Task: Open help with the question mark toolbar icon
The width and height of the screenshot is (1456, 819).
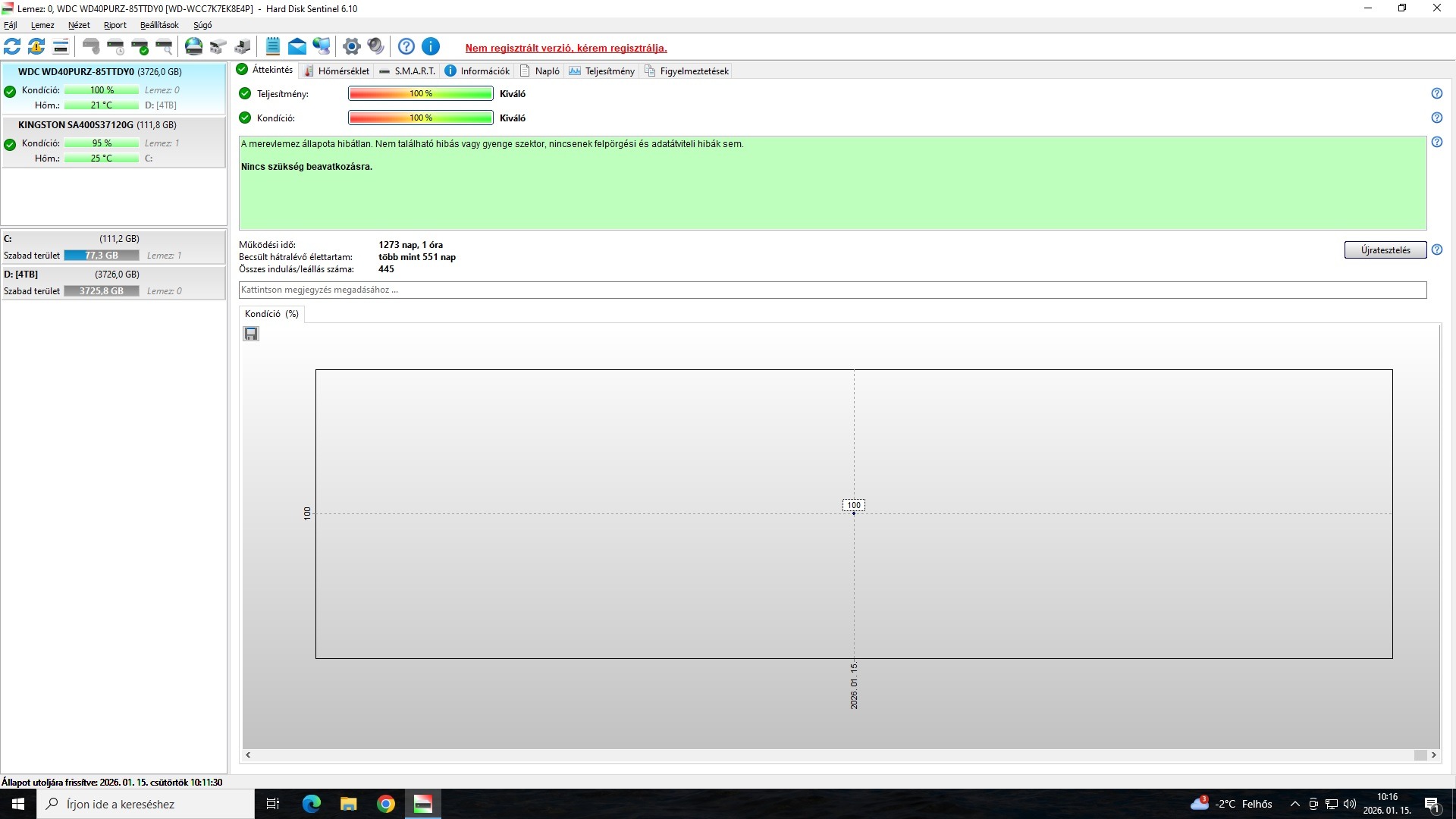Action: 406,46
